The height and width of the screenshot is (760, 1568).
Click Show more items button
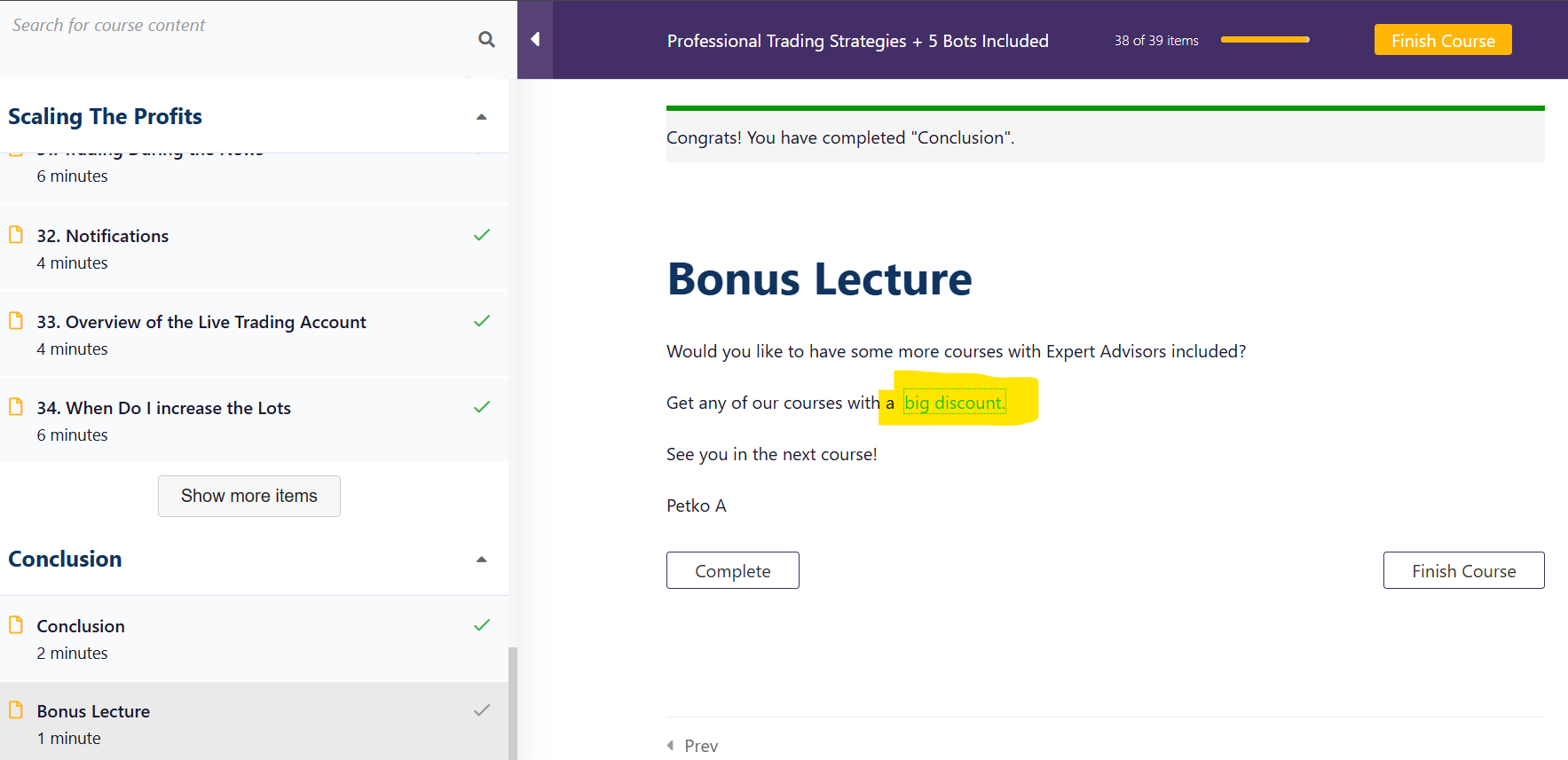(249, 496)
